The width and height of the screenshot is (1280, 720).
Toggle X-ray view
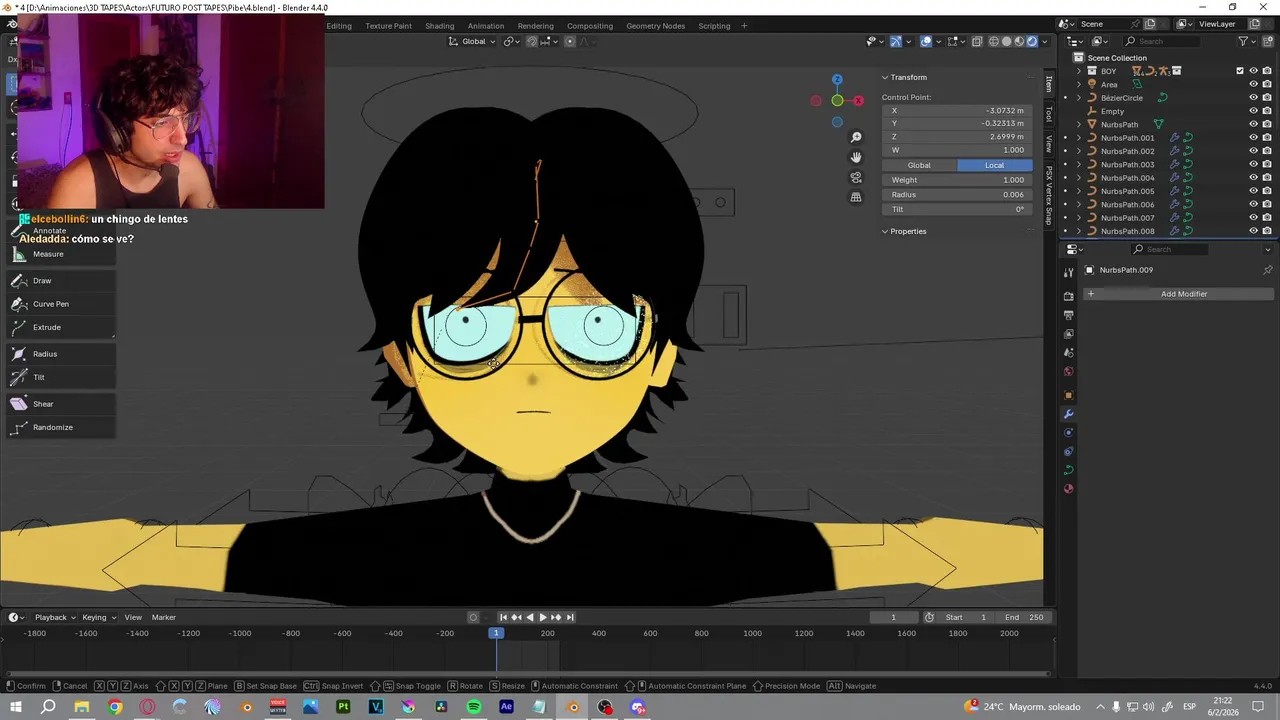[977, 41]
